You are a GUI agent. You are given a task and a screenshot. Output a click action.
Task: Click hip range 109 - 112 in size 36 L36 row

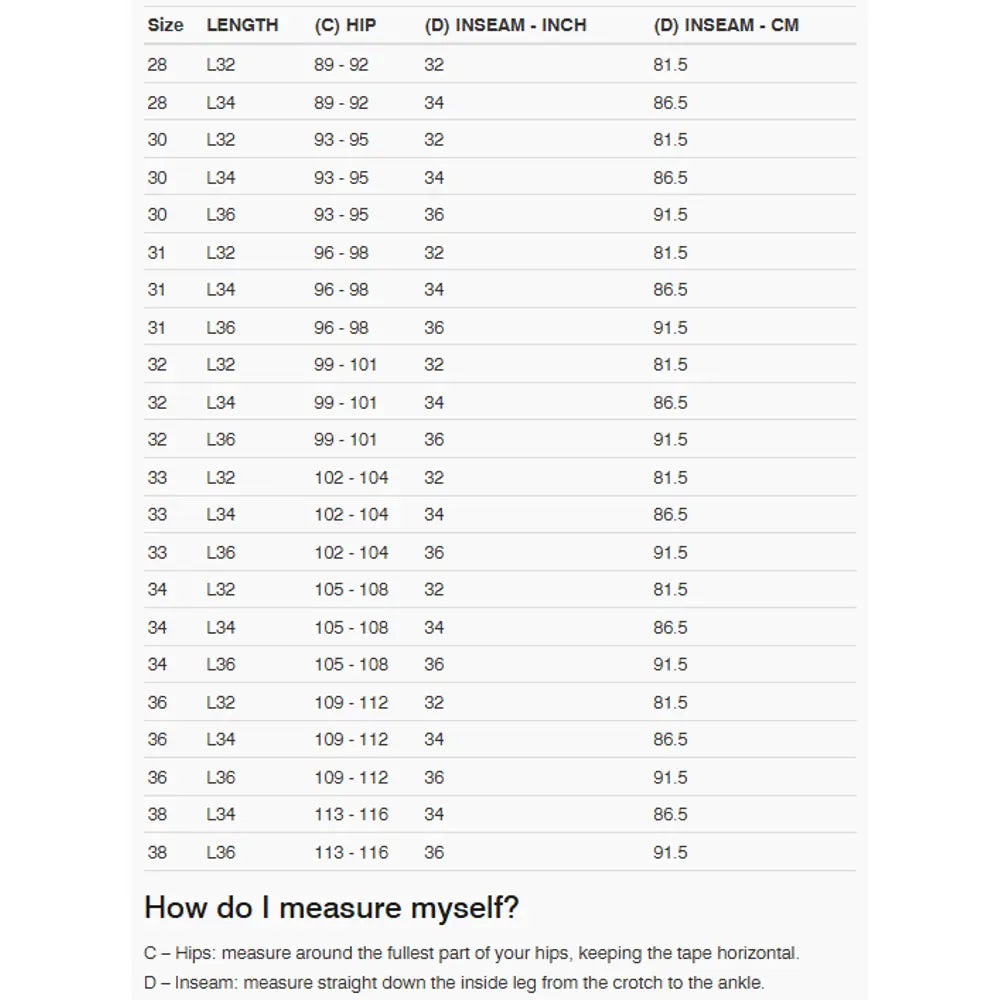(x=351, y=778)
